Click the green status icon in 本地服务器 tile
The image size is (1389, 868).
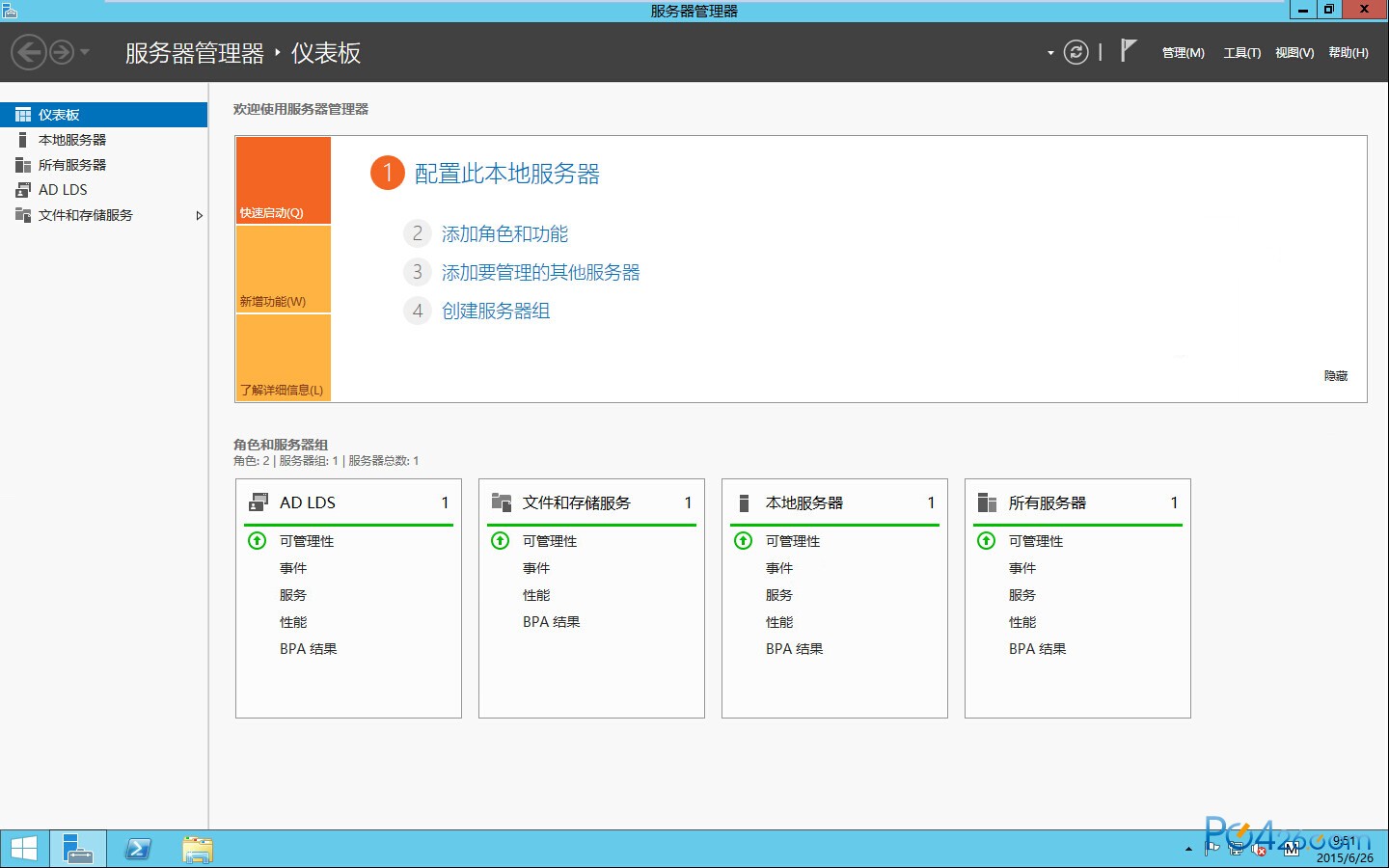tap(743, 541)
